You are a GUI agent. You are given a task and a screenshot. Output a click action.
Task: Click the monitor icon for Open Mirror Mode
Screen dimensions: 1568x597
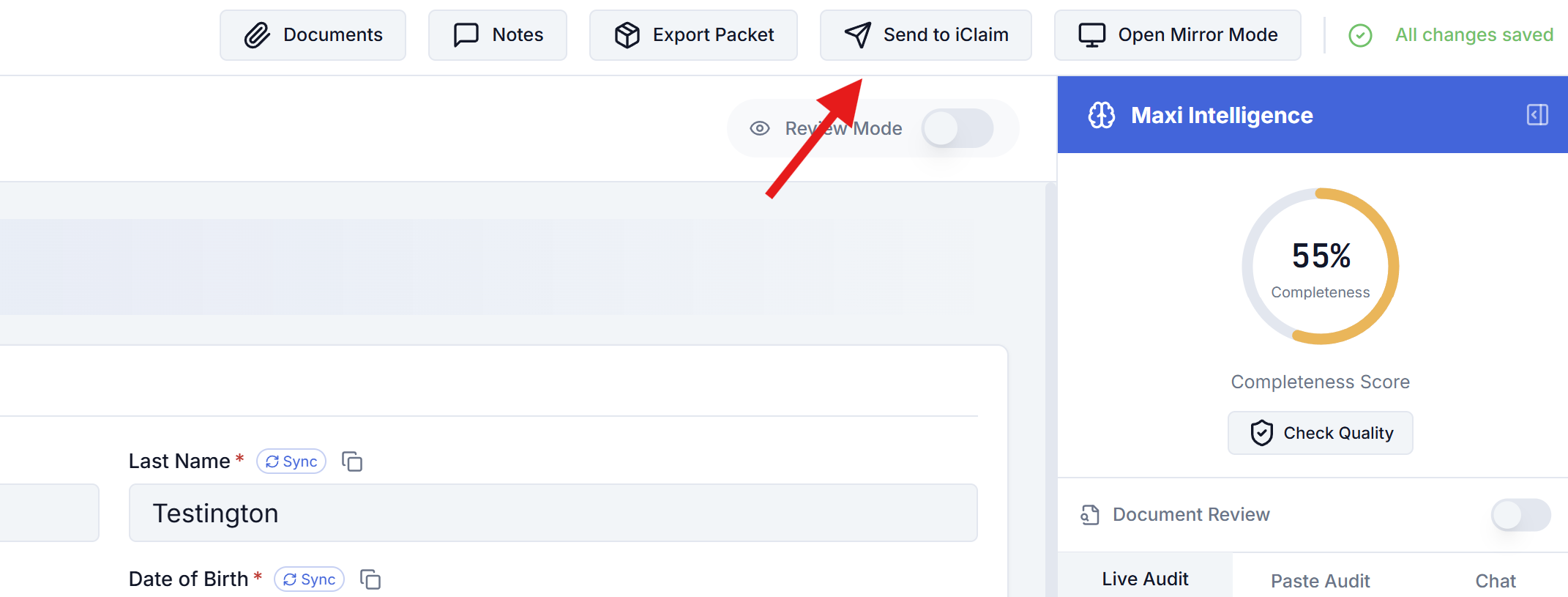pos(1091,34)
